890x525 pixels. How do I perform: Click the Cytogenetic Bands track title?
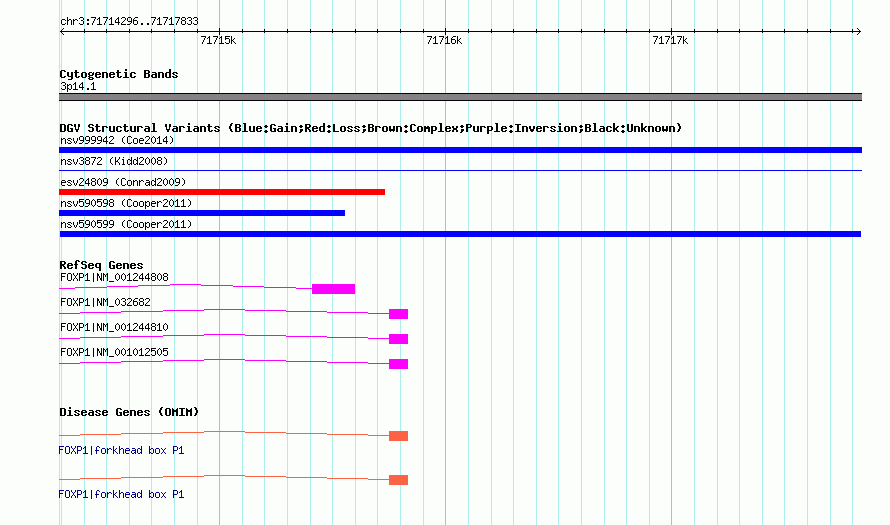(x=119, y=74)
